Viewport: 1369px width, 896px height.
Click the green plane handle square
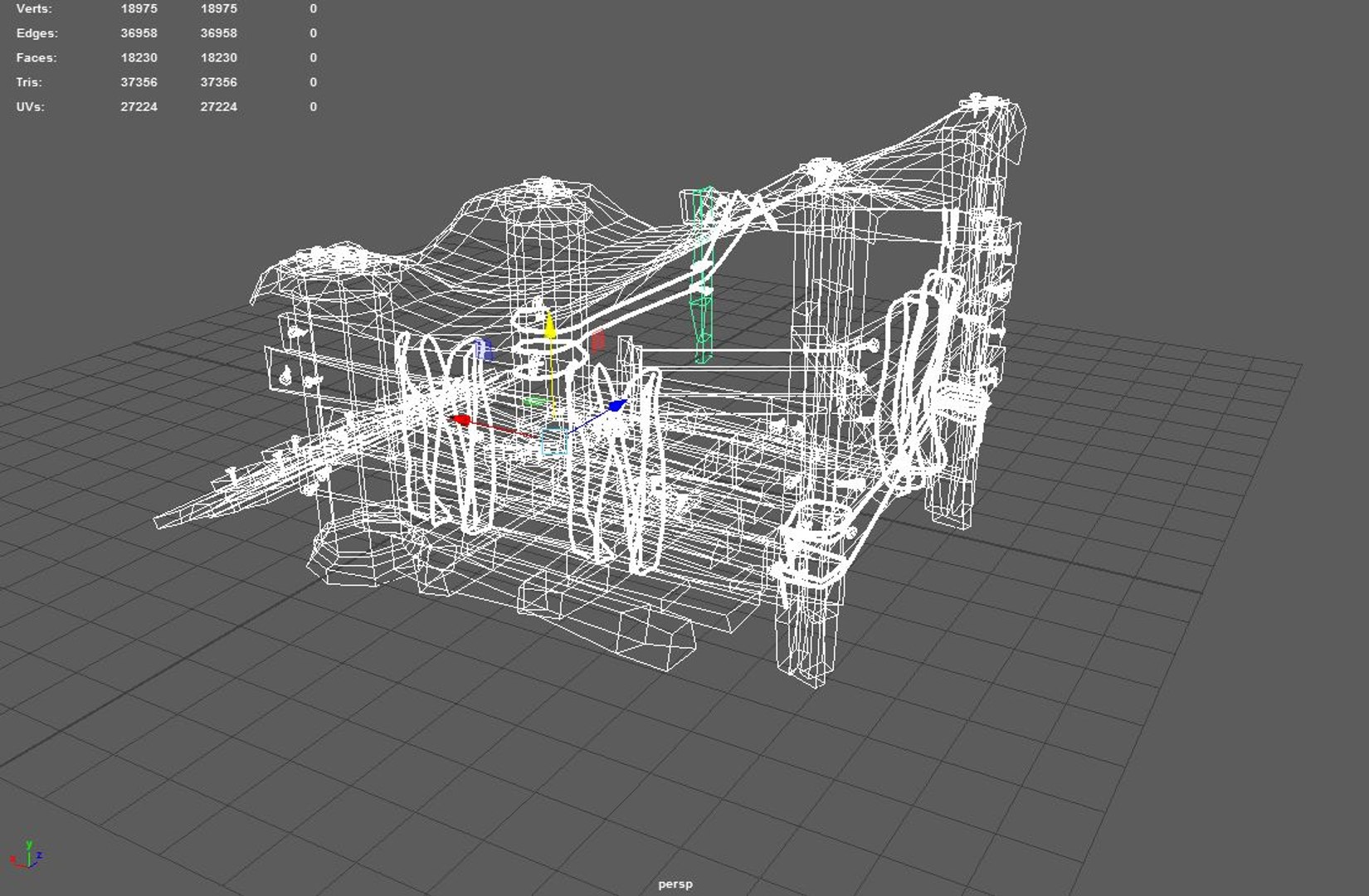point(535,402)
